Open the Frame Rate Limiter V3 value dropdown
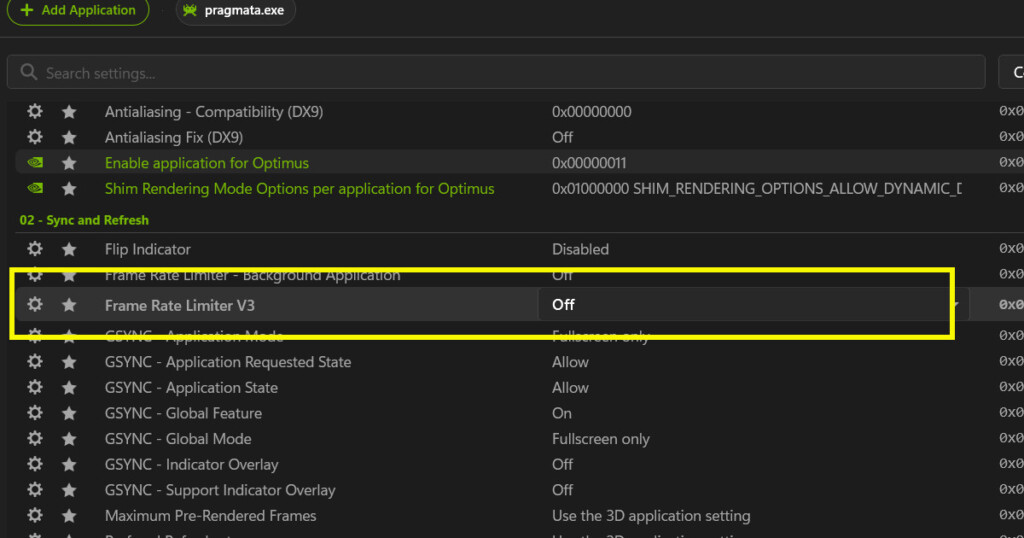 753,304
